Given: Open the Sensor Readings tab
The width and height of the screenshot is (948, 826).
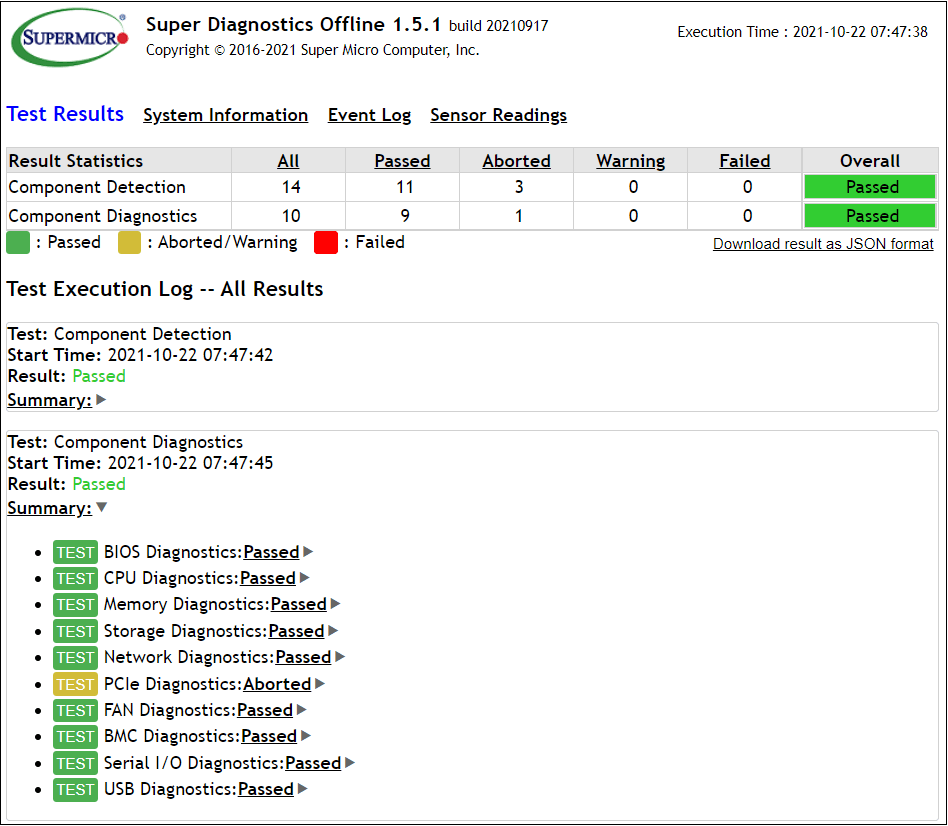Looking at the screenshot, I should [498, 115].
